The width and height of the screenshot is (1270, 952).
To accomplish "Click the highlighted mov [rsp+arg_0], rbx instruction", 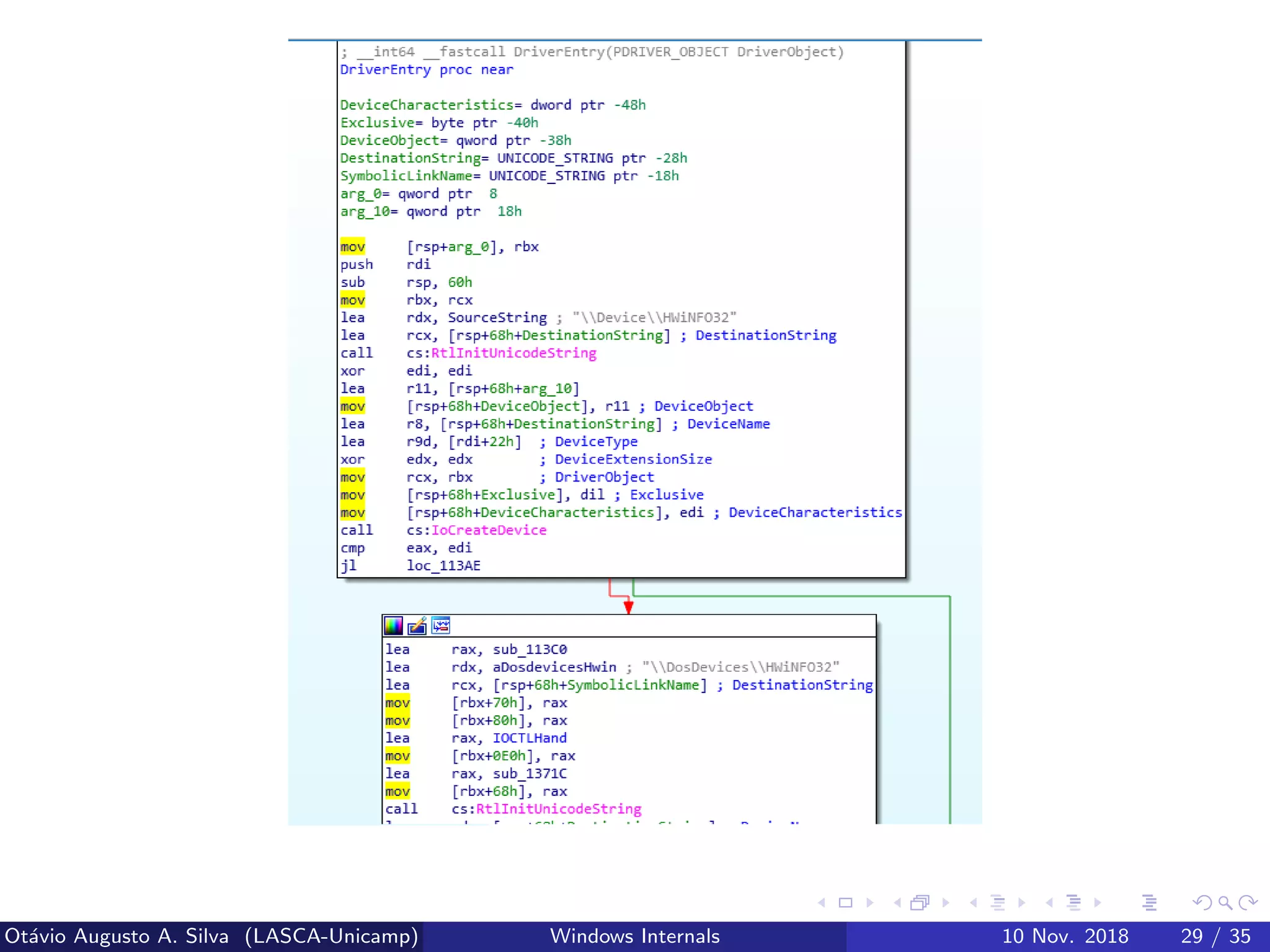I will [439, 247].
